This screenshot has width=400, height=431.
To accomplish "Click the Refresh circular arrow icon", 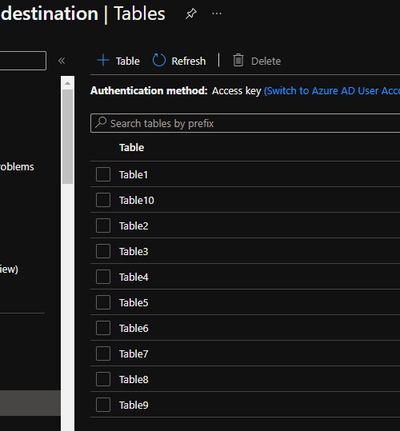I will pos(159,61).
